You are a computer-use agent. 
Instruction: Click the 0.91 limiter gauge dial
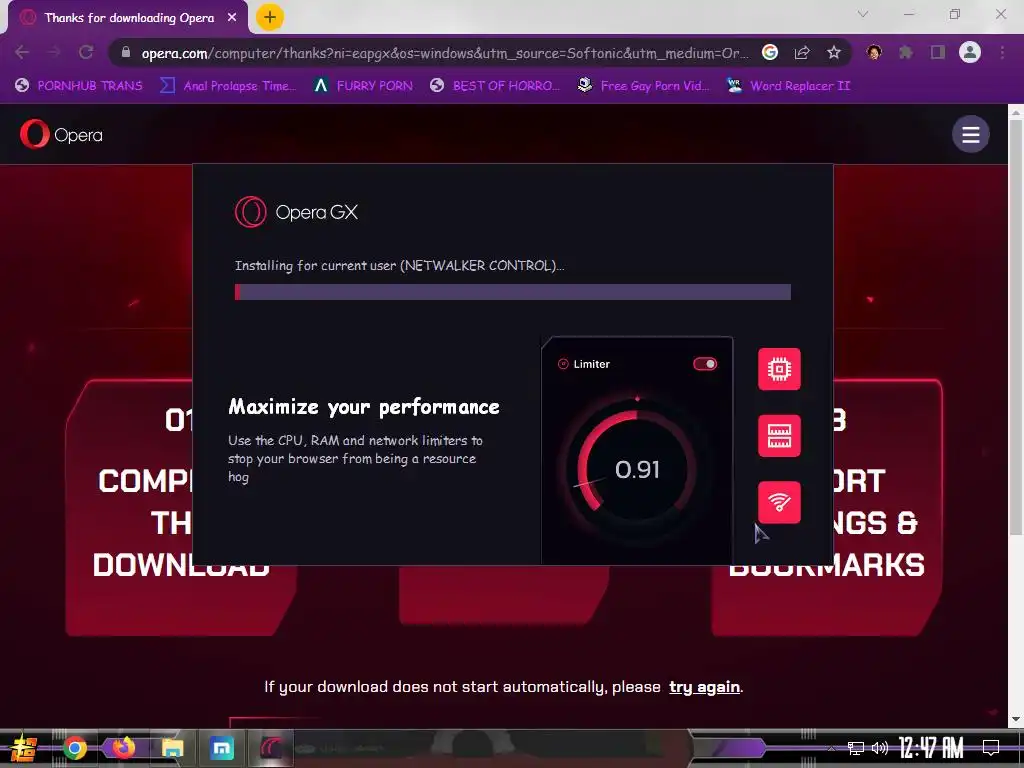(637, 470)
